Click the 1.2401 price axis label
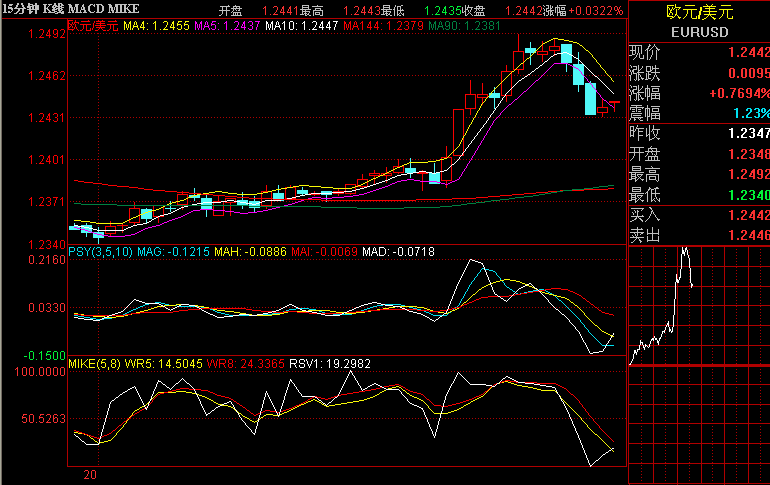The width and height of the screenshot is (770, 485). (x=47, y=160)
